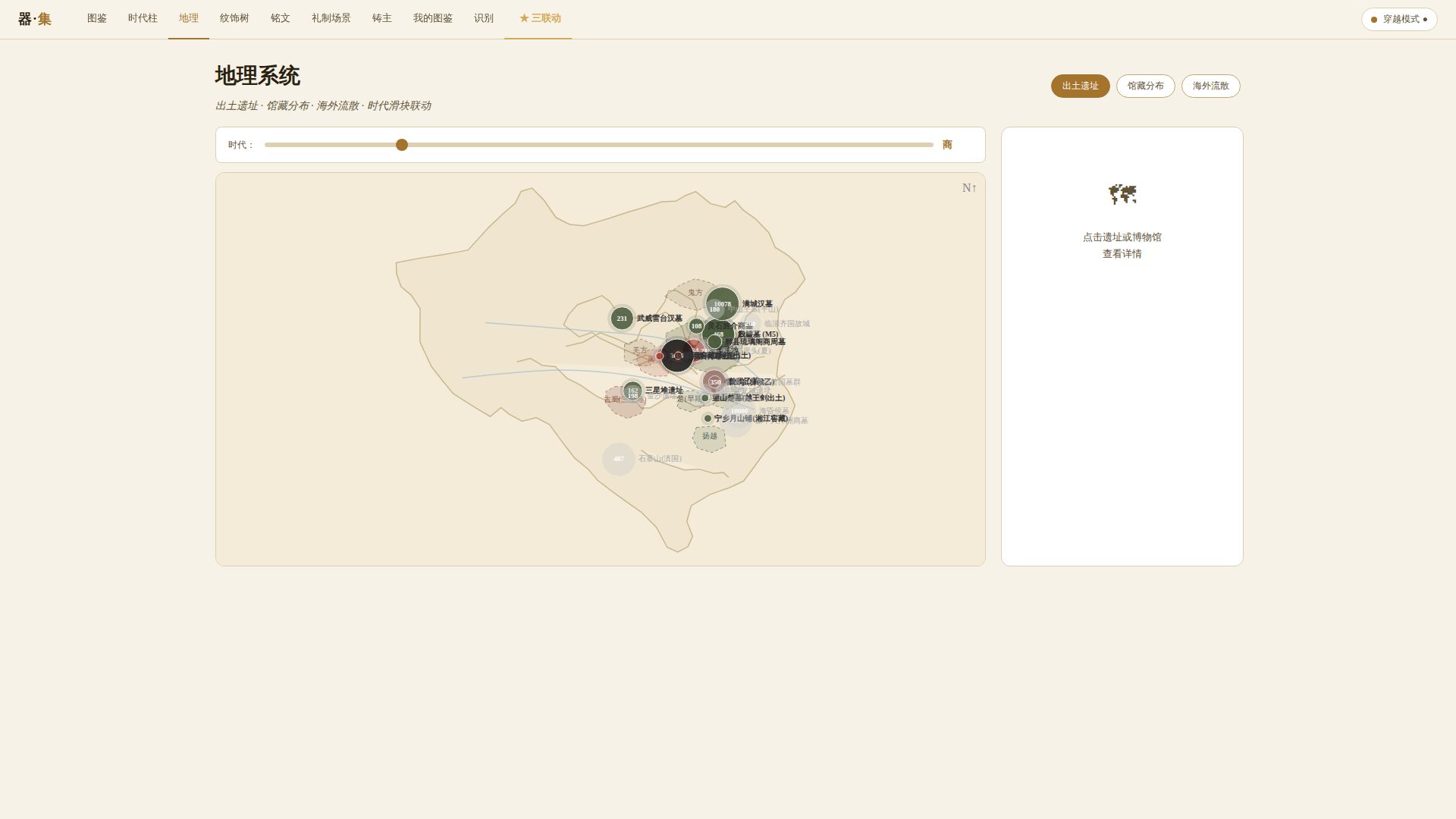Click the 器·集 logo
This screenshot has width=1456, height=819.
pyautogui.click(x=35, y=19)
